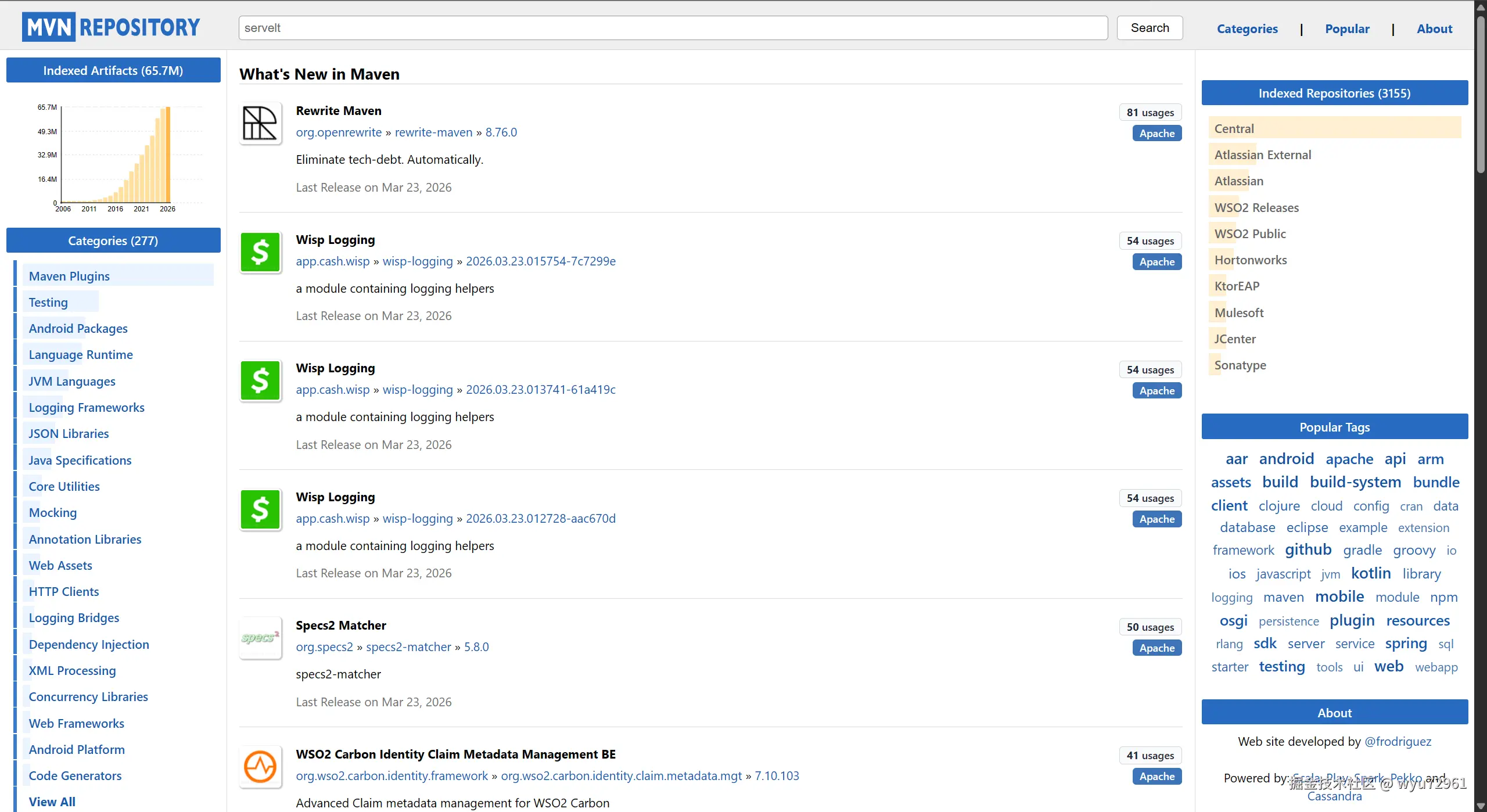
Task: Open the Rewrite Maven artifact logo
Action: tap(260, 123)
